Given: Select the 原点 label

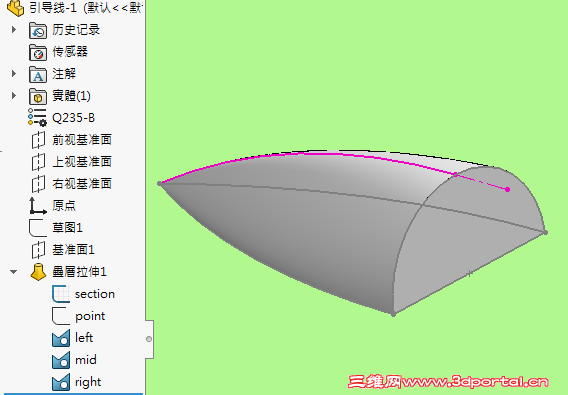Looking at the screenshot, I should click(x=64, y=206).
